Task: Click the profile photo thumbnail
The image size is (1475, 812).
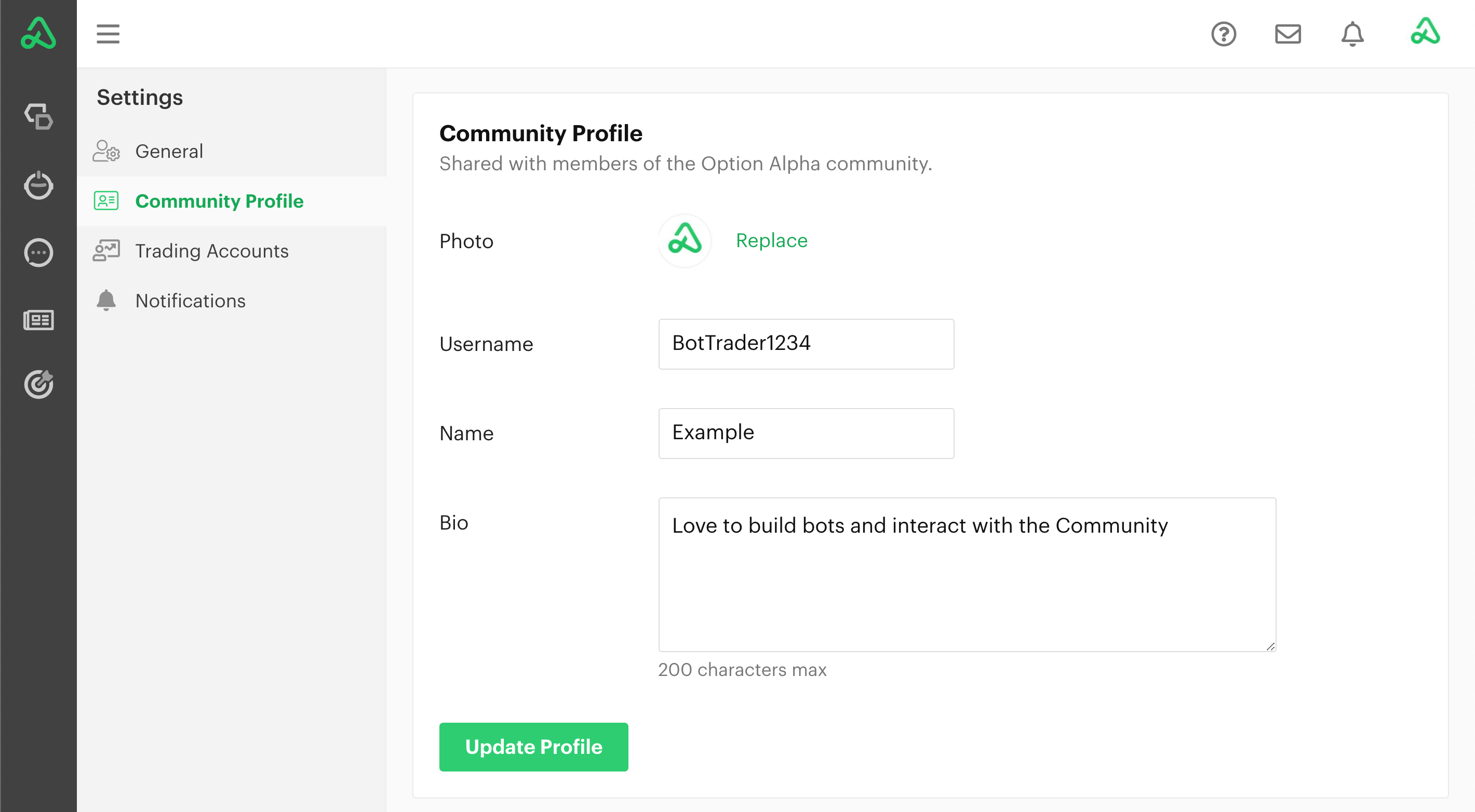Action: click(x=684, y=240)
